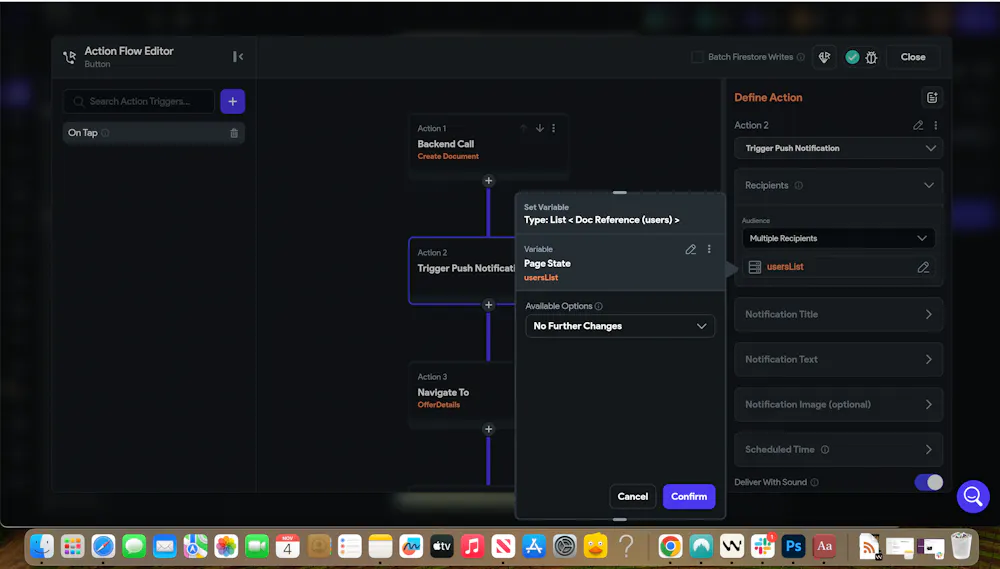Expand Notification Image (optional) section
This screenshot has width=1000, height=569.
(x=838, y=404)
